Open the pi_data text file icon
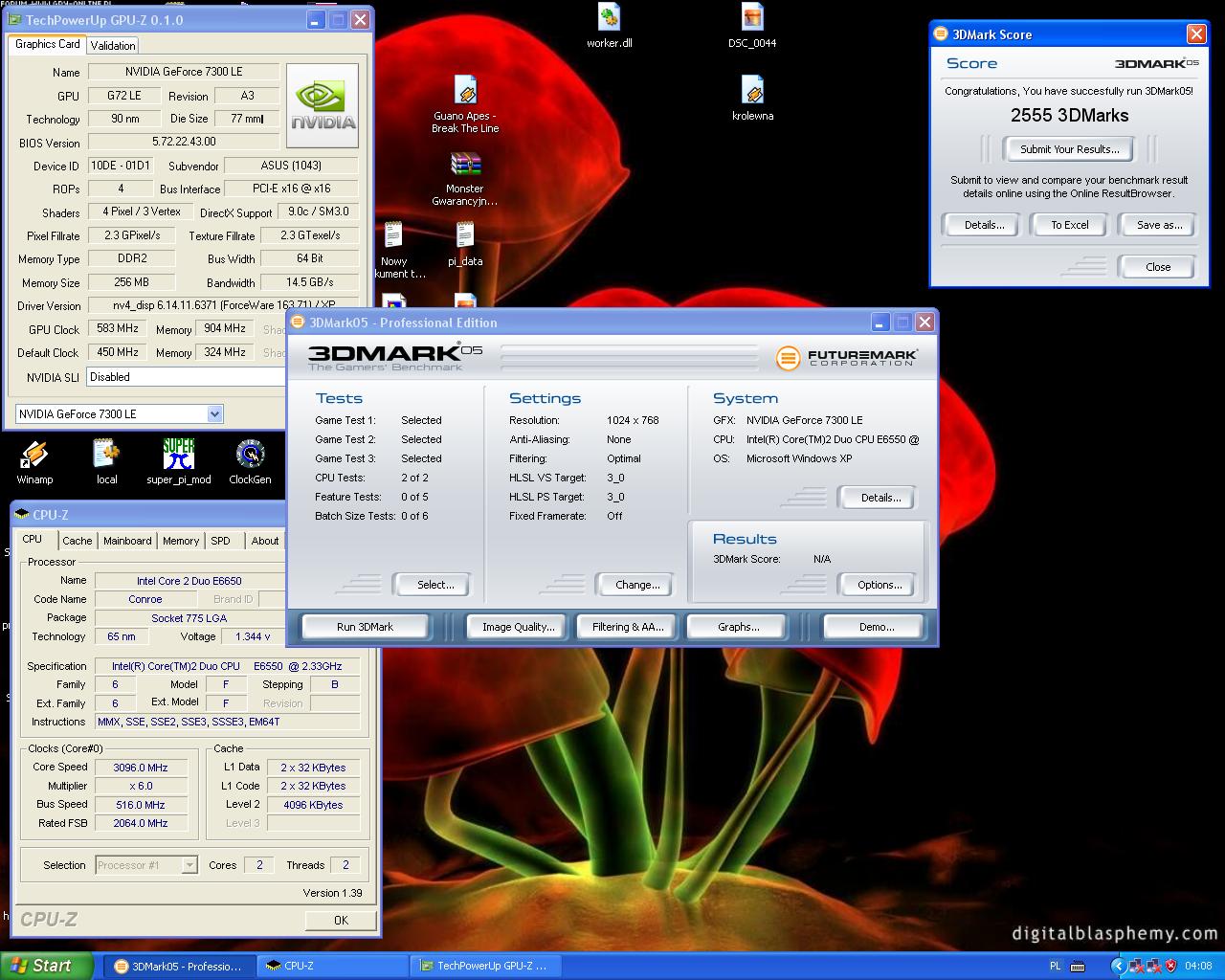The height and width of the screenshot is (980, 1225). click(465, 244)
